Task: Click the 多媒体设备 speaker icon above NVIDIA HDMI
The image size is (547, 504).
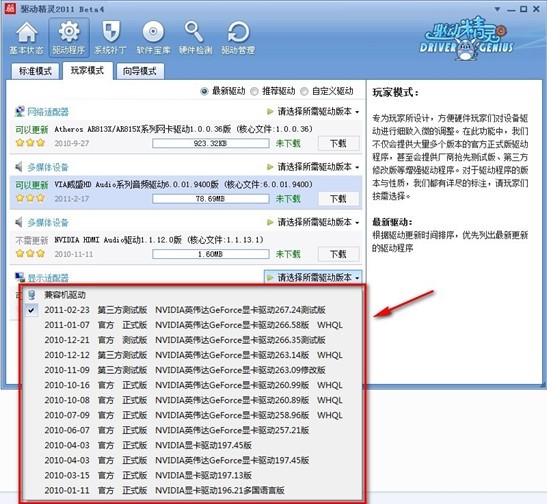Action: 19,222
